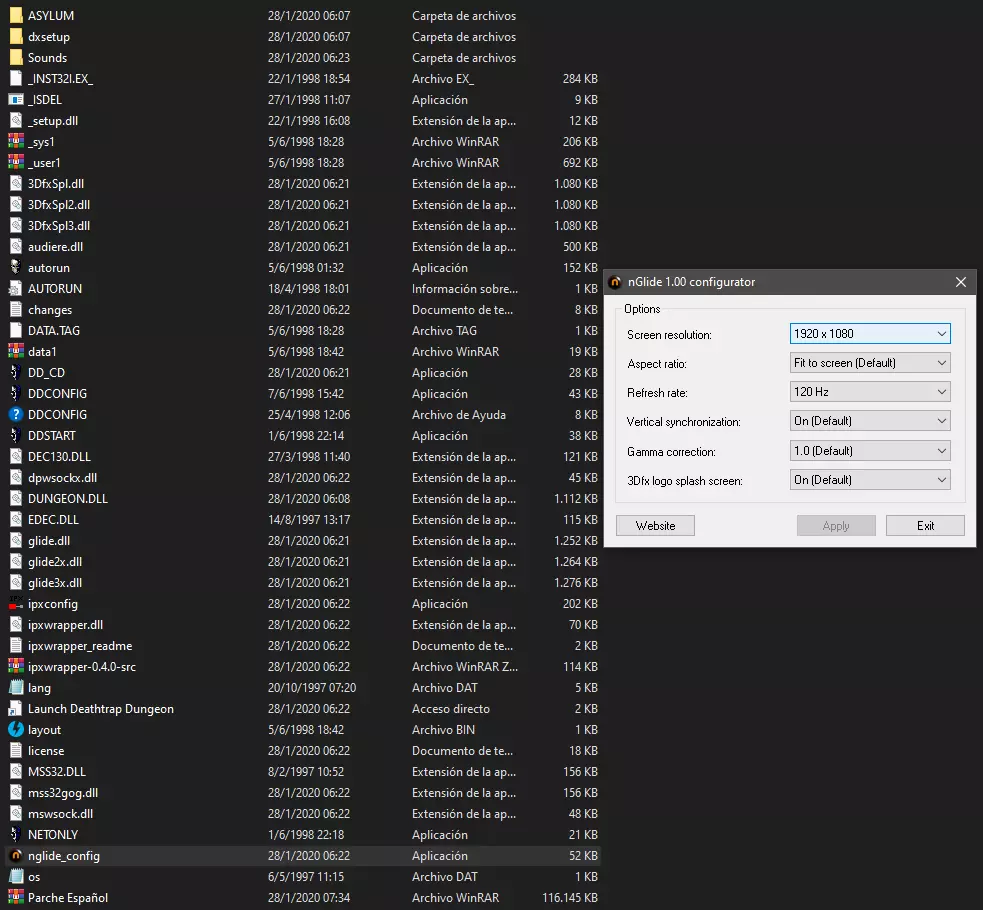Click the _user1 WinRAR archive icon

(16, 163)
